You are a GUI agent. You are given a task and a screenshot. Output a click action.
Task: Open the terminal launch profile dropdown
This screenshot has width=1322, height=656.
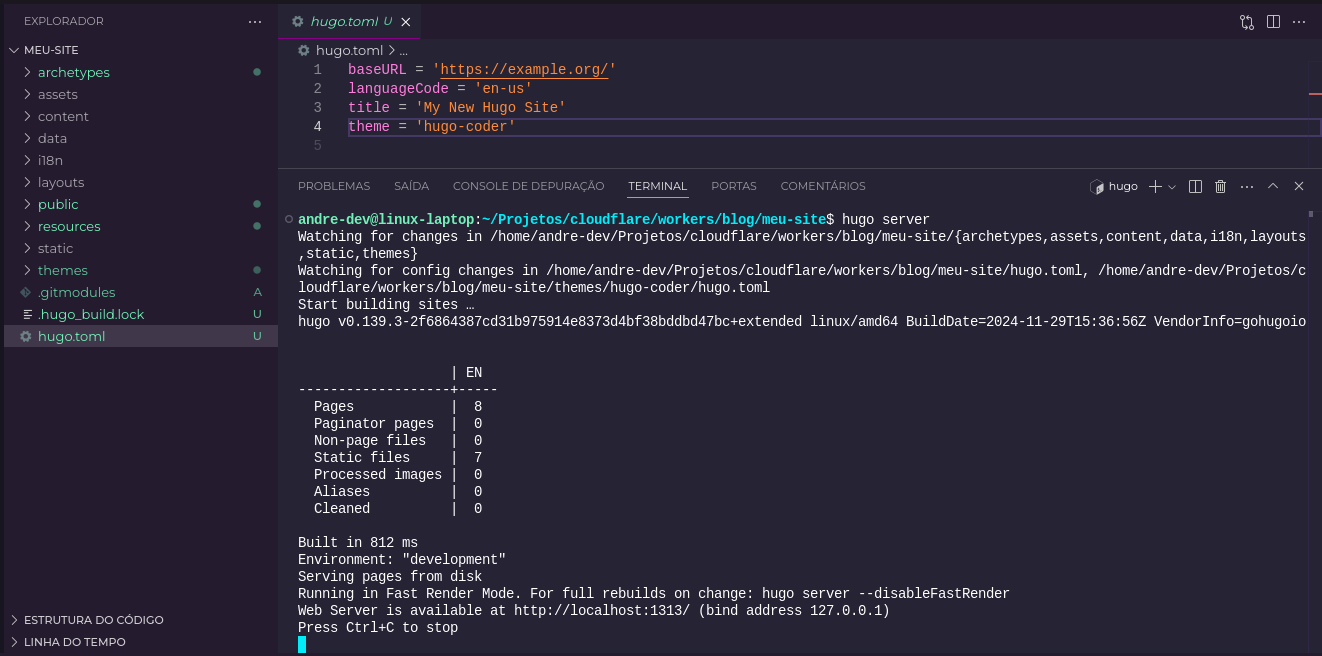click(x=1172, y=186)
